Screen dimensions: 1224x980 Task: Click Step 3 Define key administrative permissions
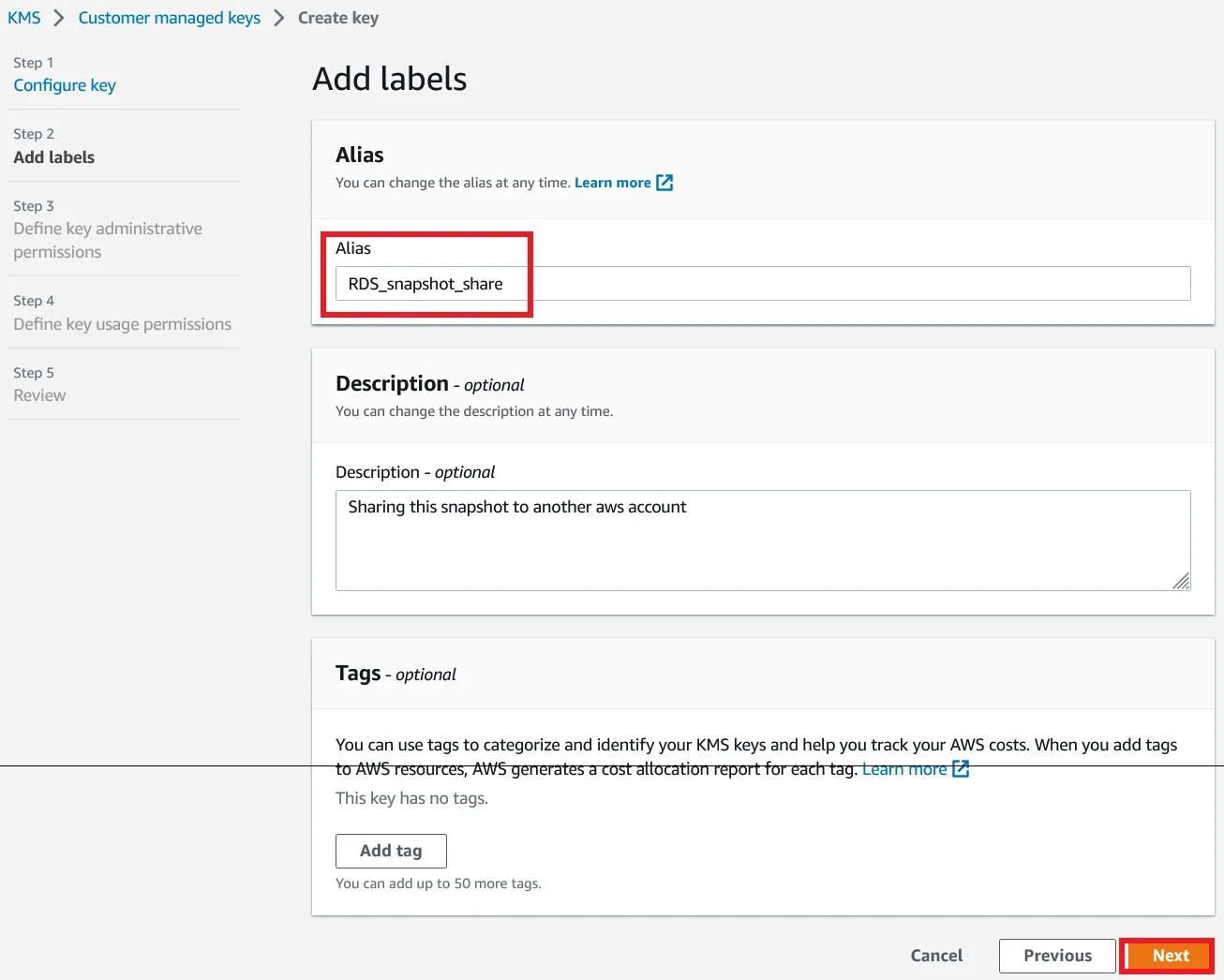tap(108, 240)
